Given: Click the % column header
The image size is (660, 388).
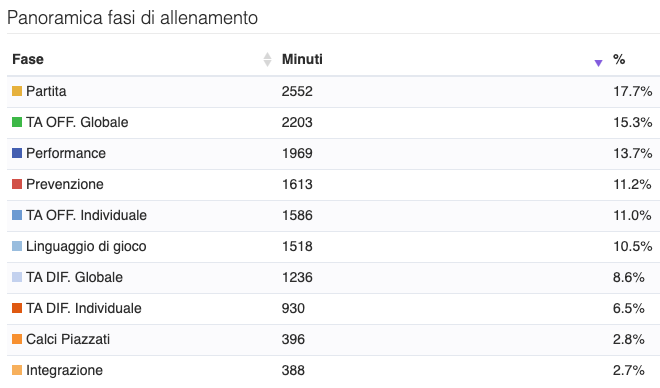Looking at the screenshot, I should pyautogui.click(x=619, y=59).
